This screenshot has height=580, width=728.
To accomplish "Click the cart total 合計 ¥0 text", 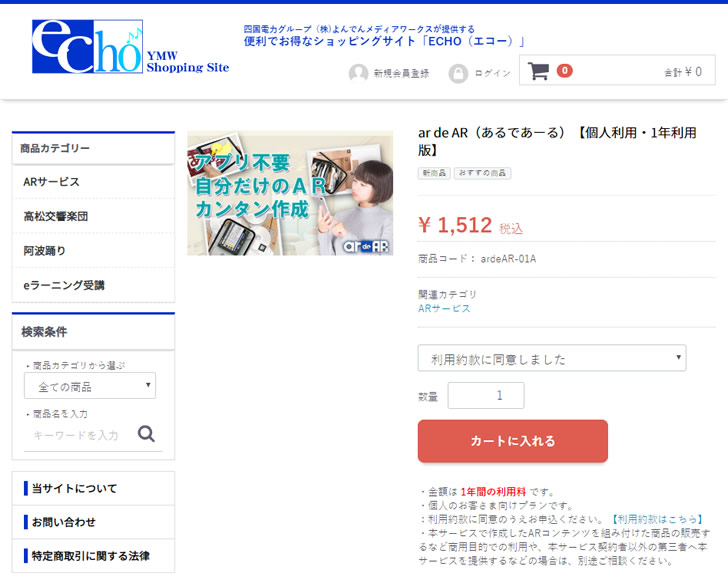I will click(x=682, y=72).
